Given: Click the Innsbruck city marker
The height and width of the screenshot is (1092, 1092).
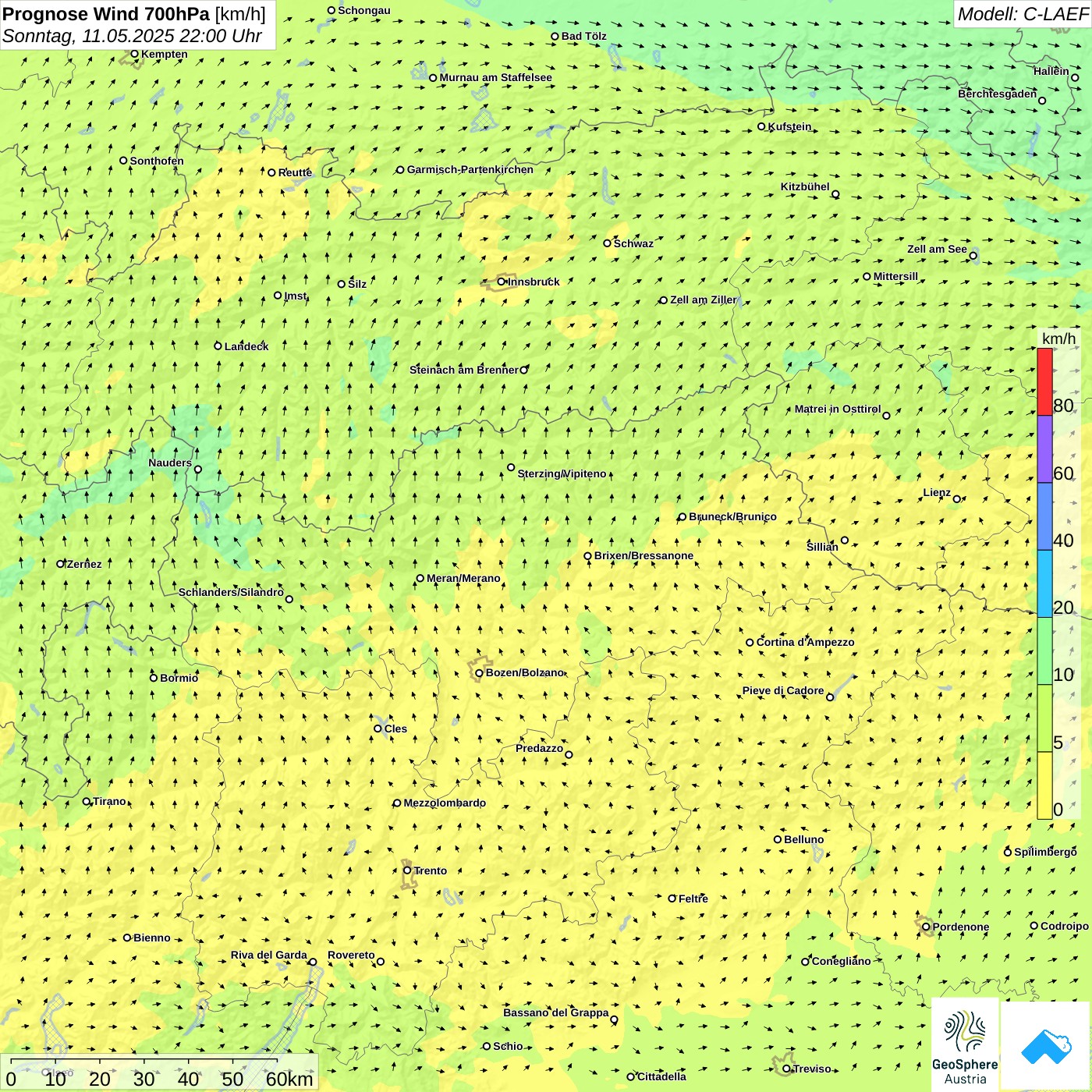Looking at the screenshot, I should pyautogui.click(x=501, y=282).
